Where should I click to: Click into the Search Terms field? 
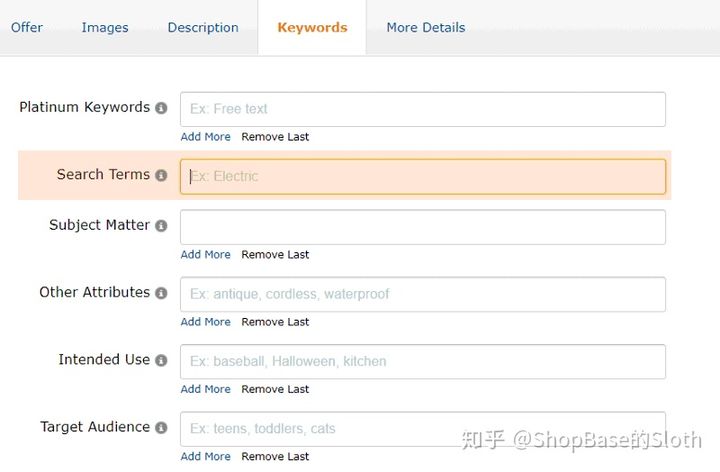point(422,176)
